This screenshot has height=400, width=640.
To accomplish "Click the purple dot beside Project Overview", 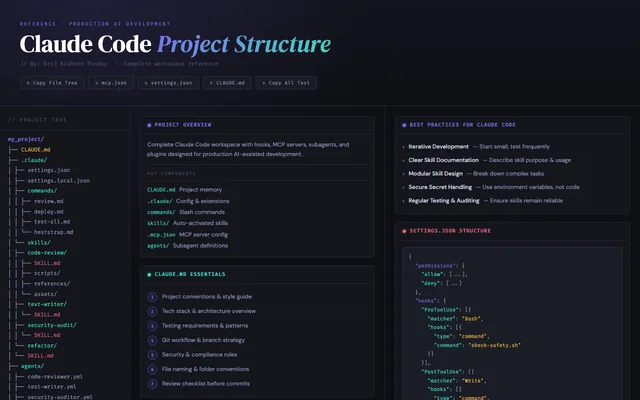I will point(149,125).
